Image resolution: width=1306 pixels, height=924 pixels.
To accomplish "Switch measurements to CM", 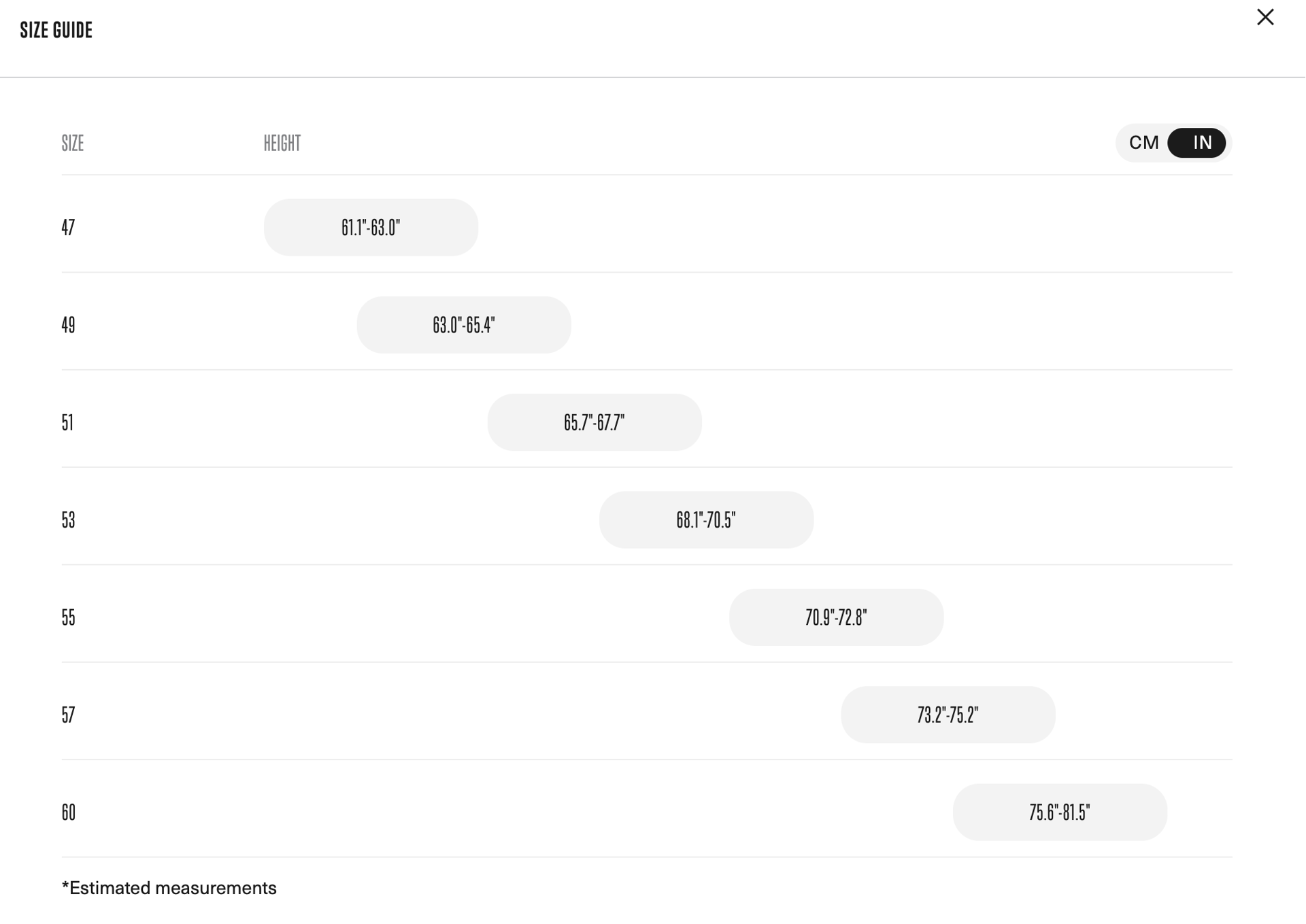I will click(1143, 143).
